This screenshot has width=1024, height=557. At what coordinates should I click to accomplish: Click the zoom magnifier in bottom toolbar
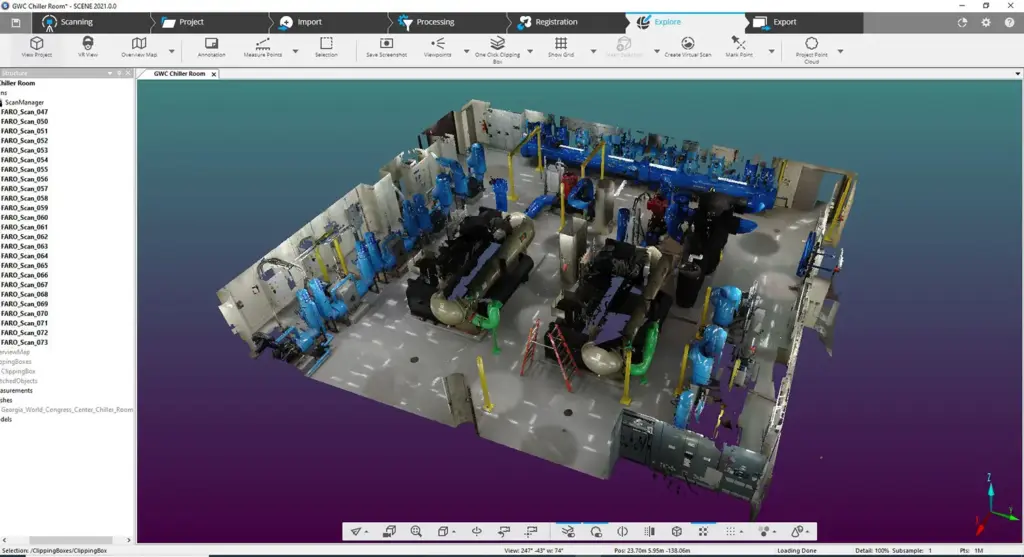(416, 531)
